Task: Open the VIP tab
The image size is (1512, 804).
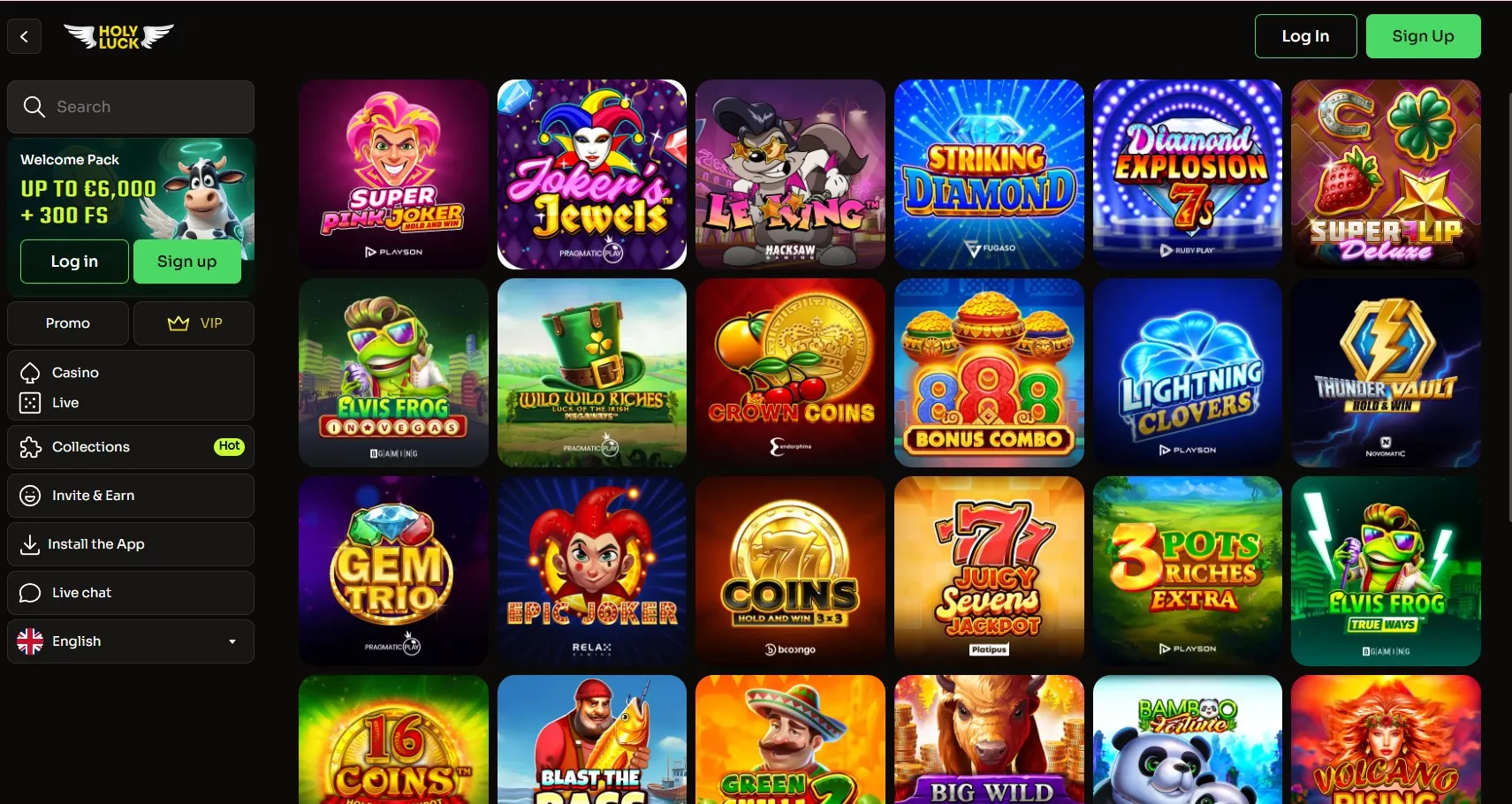Action: [x=194, y=323]
